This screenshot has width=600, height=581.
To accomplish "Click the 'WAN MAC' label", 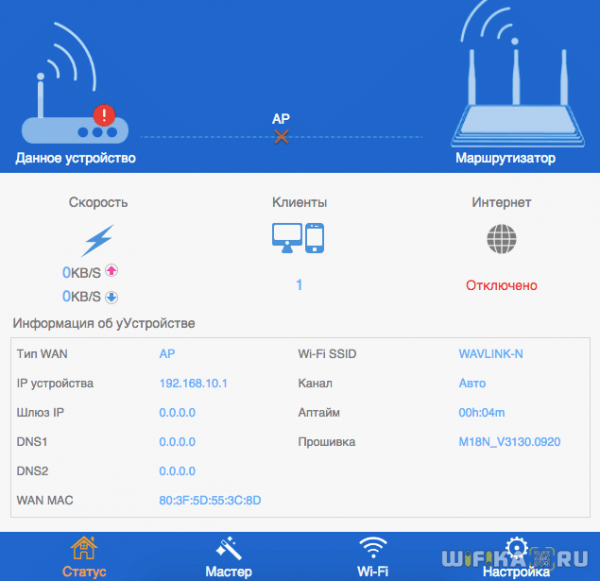I will (45, 500).
